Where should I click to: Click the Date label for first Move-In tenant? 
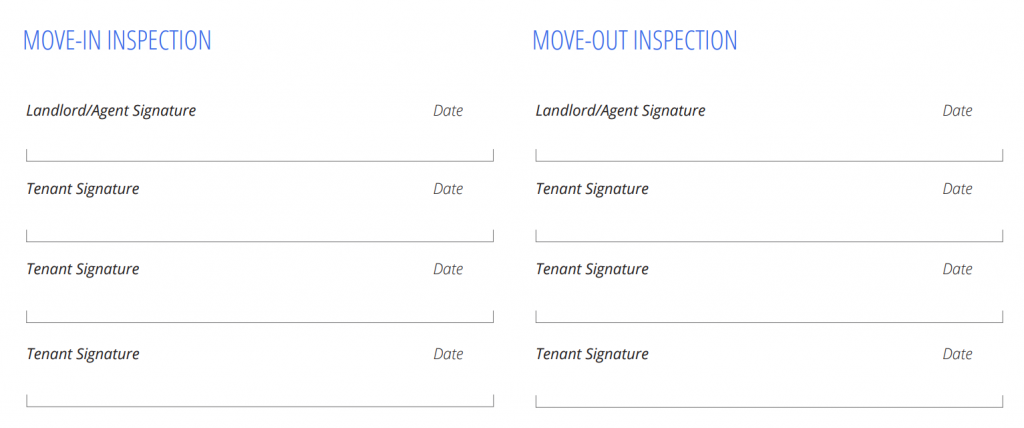448,189
